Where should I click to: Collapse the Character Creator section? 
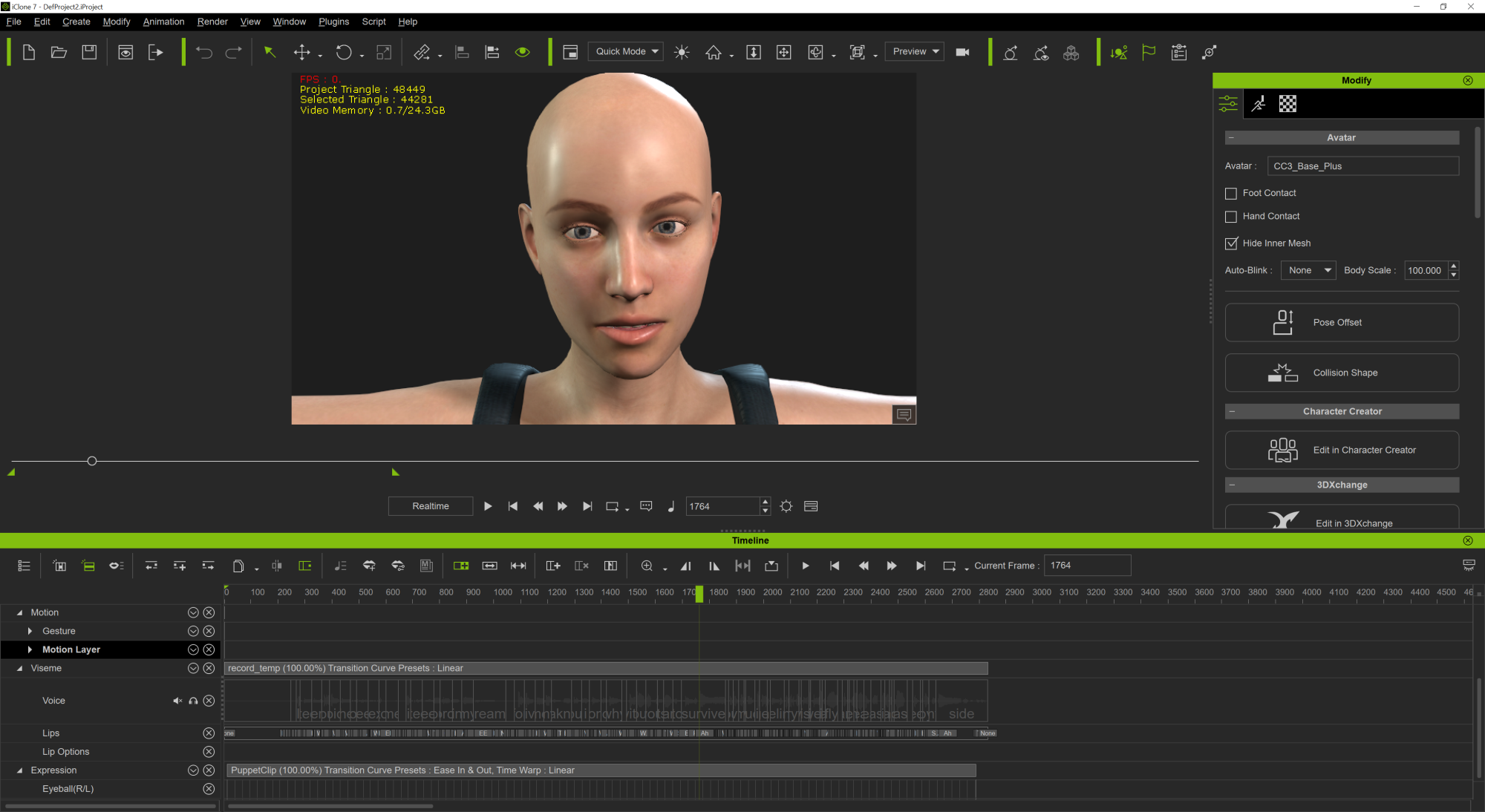(x=1232, y=411)
